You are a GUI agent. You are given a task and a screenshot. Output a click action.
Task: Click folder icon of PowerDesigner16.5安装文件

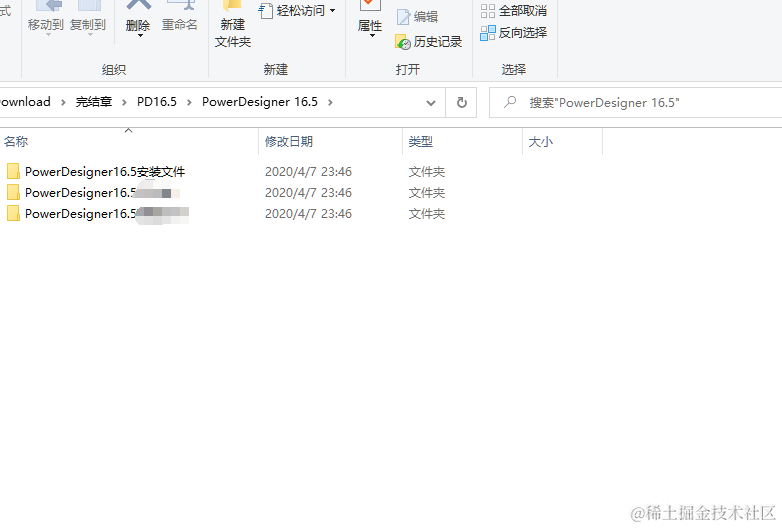tap(13, 172)
